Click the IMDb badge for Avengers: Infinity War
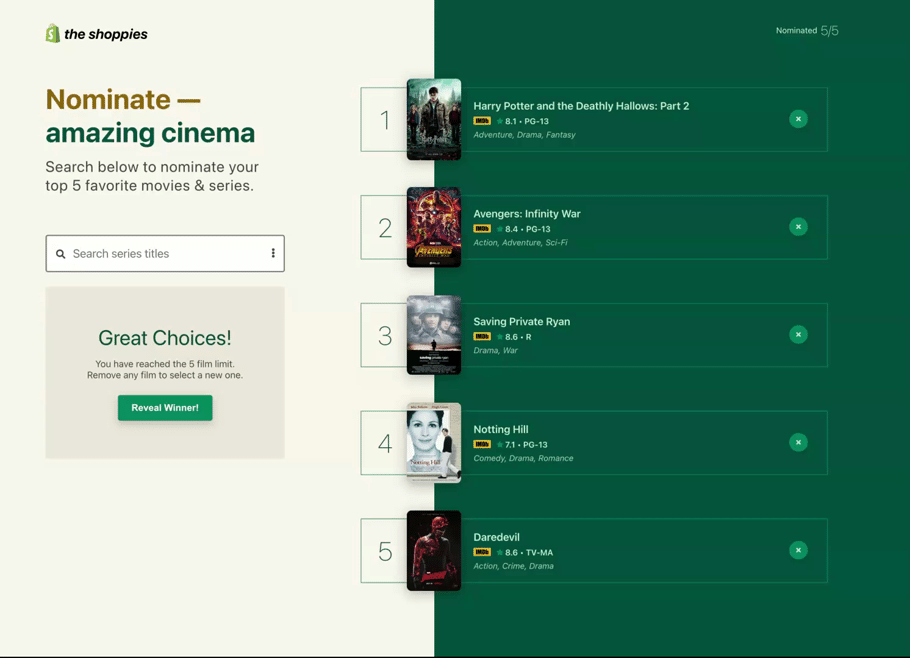The height and width of the screenshot is (658, 910). [x=482, y=229]
